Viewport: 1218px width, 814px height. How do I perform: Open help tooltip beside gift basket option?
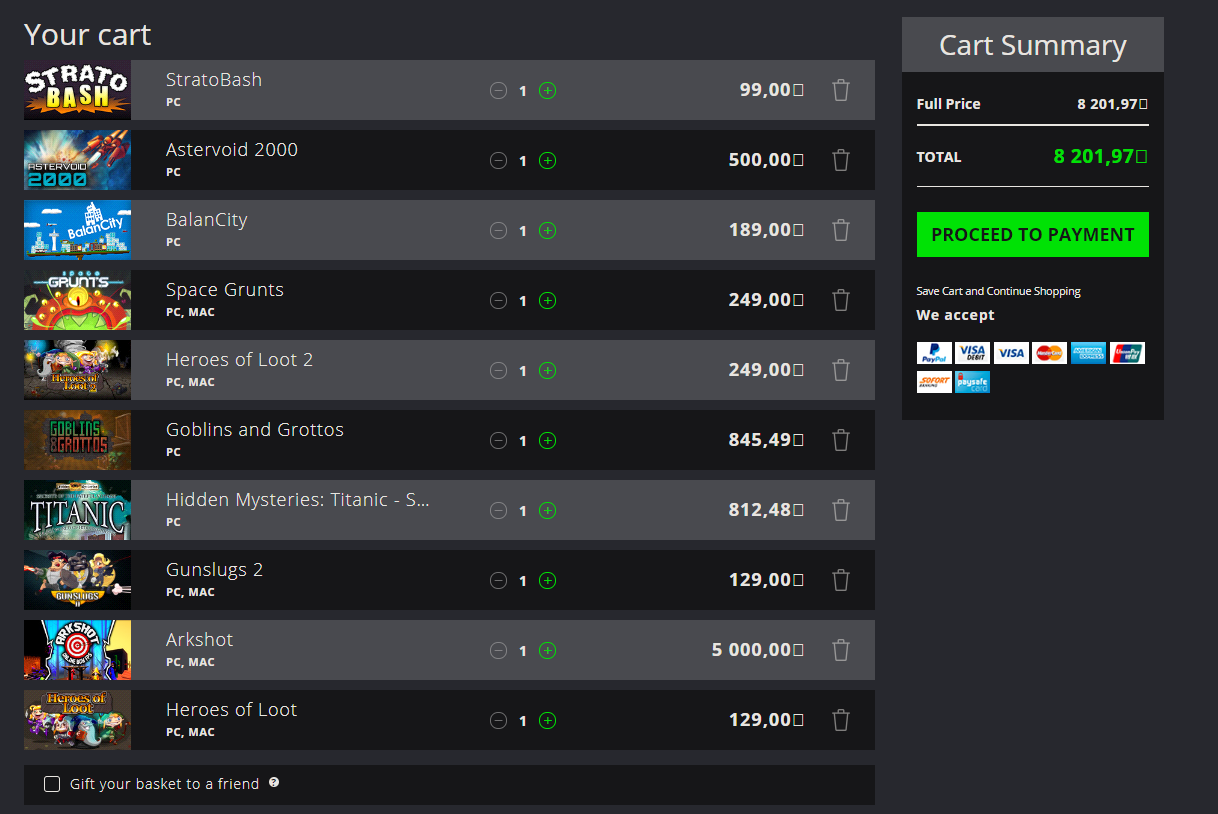(274, 783)
